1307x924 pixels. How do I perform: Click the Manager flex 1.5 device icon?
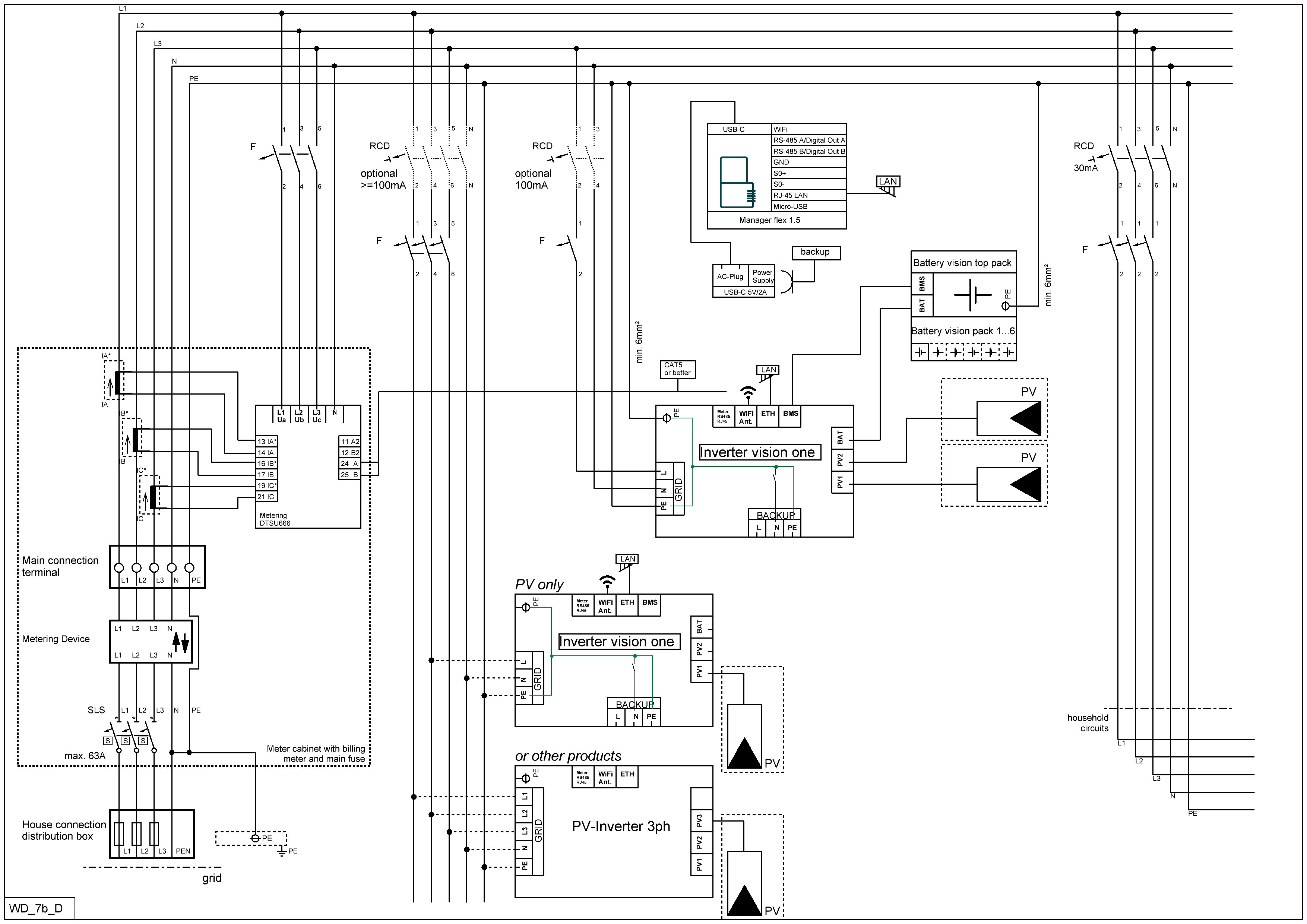point(737,181)
